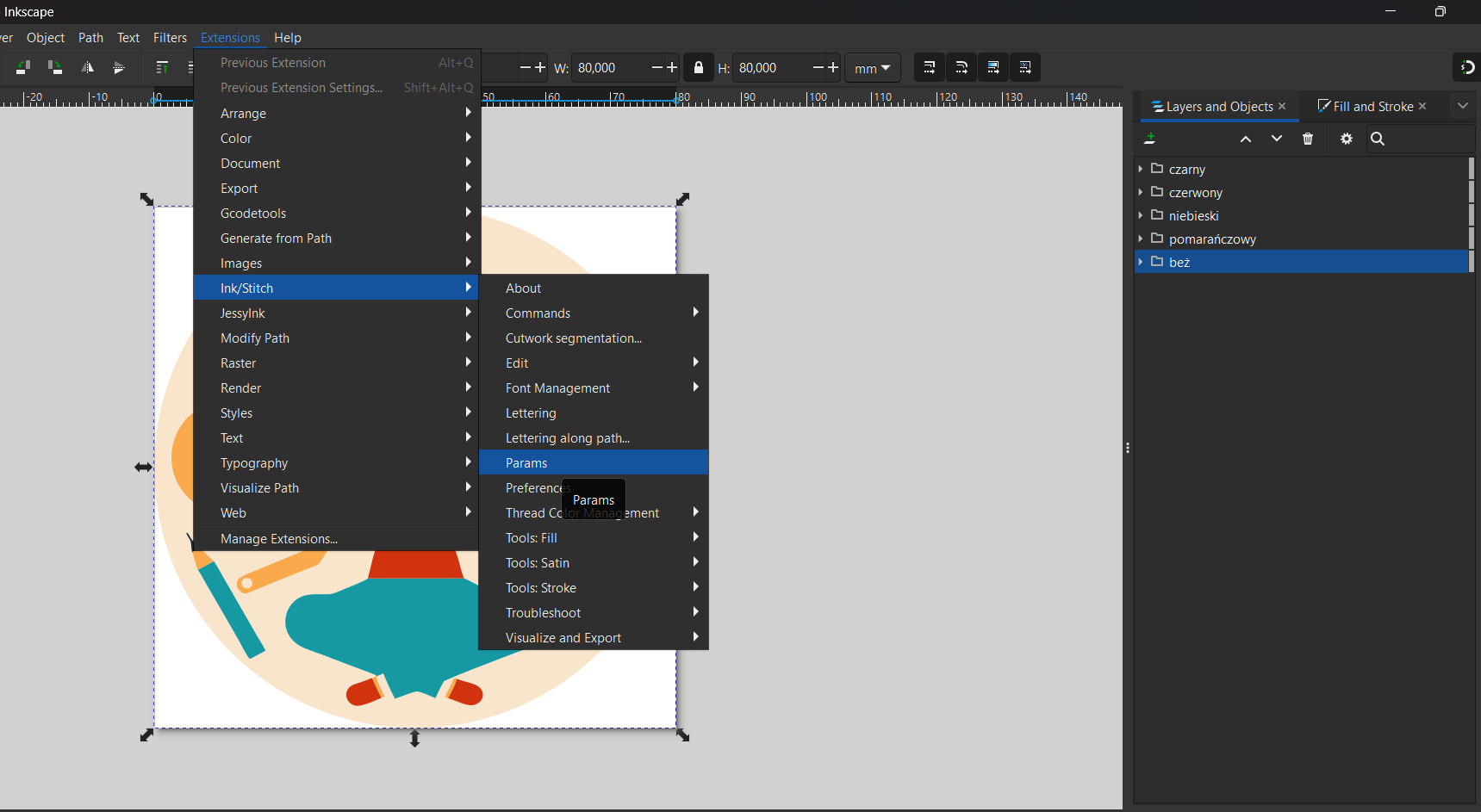The height and width of the screenshot is (812, 1481).
Task: Rotate selection 90 degrees counter-clockwise
Action: tap(23, 67)
